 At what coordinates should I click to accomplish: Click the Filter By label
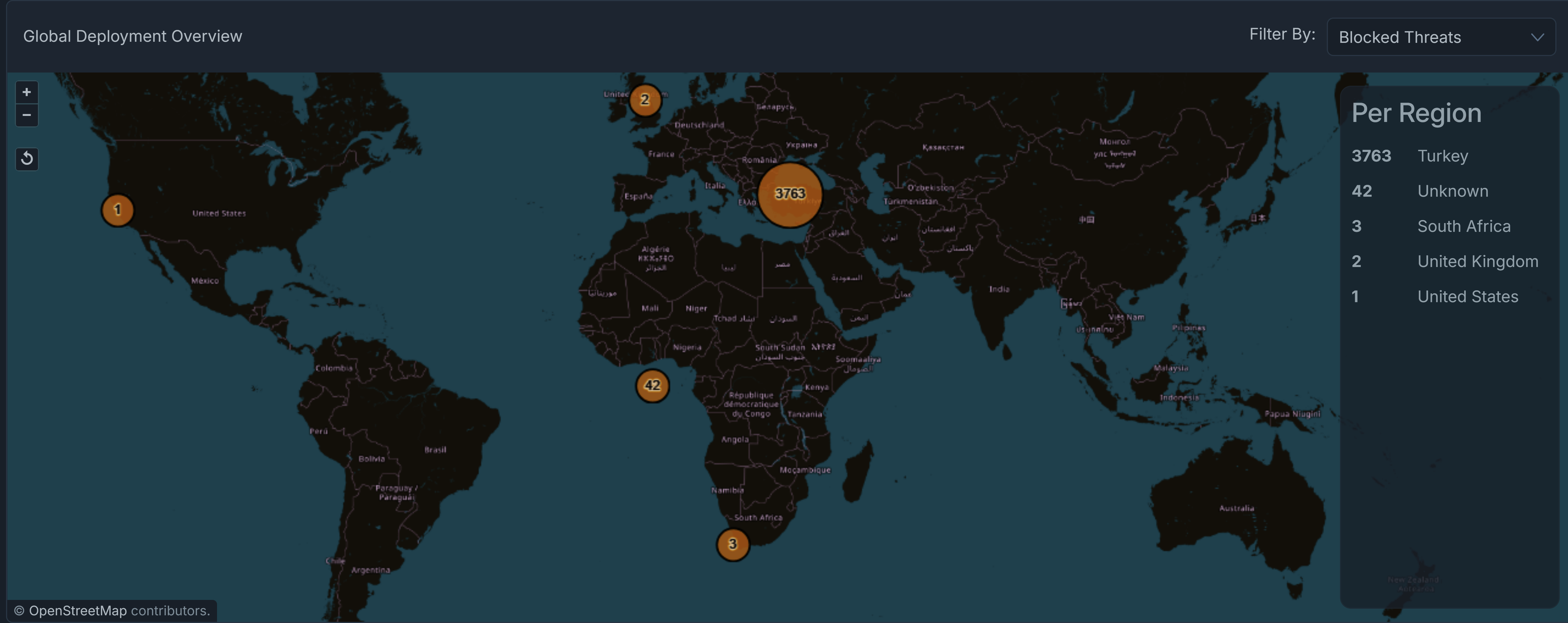[x=1282, y=35]
